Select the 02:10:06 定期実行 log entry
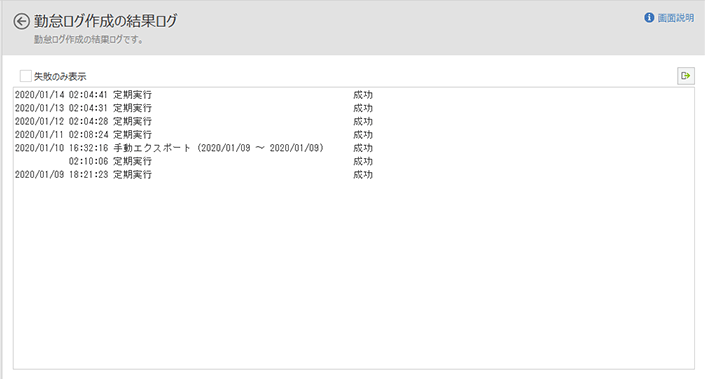This screenshot has width=705, height=379. point(194,161)
